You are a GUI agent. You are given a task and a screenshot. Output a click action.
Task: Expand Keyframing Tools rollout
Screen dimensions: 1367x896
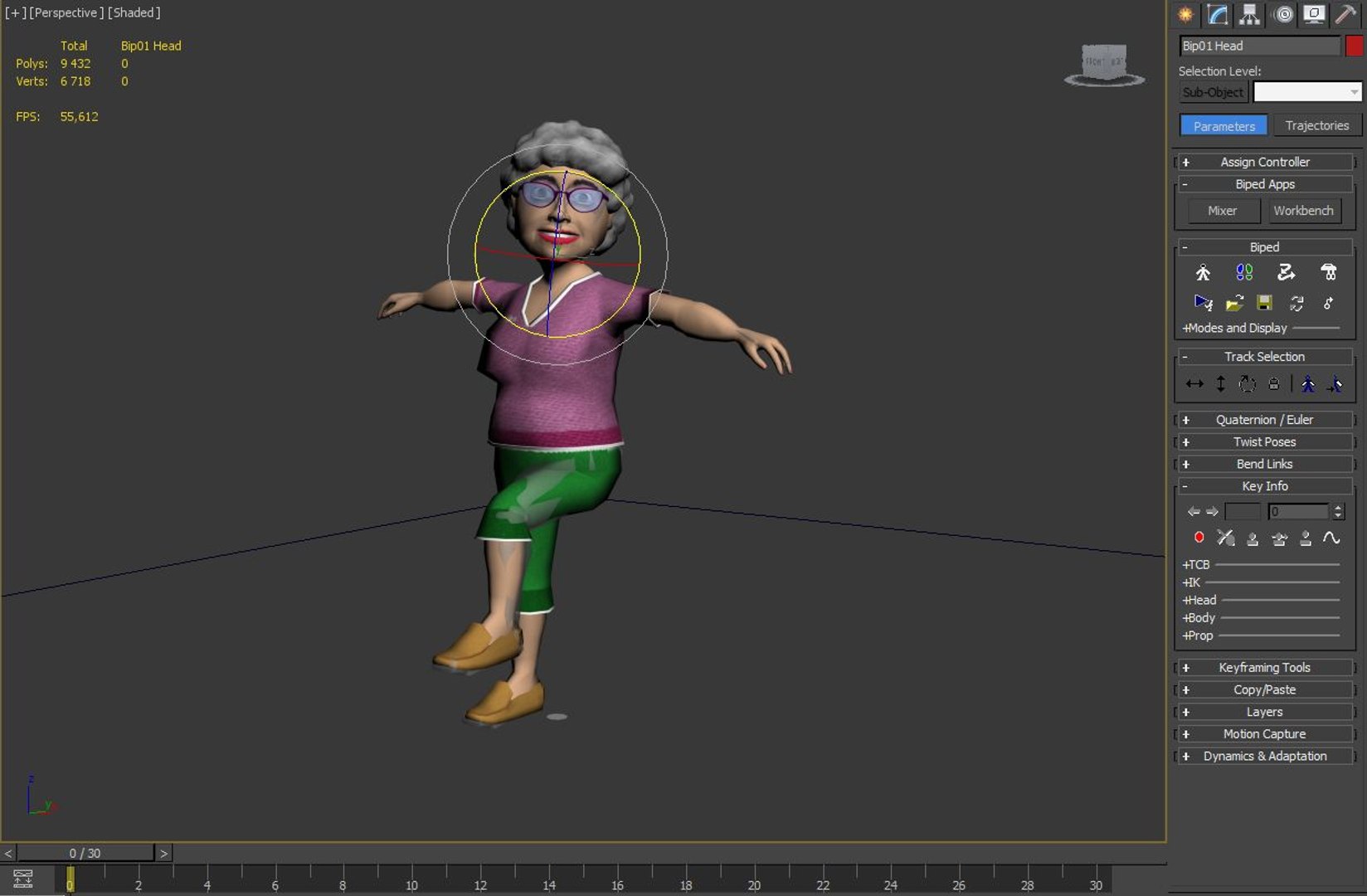[x=1265, y=668]
